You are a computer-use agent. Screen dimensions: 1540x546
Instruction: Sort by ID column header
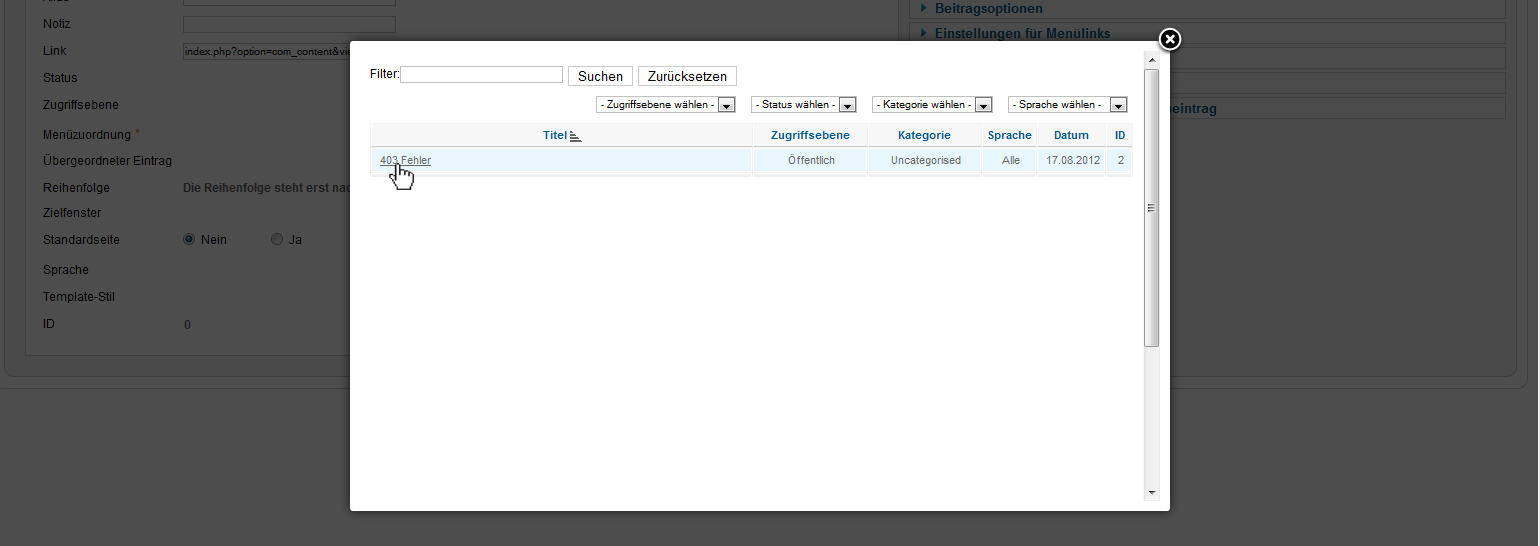click(x=1120, y=135)
